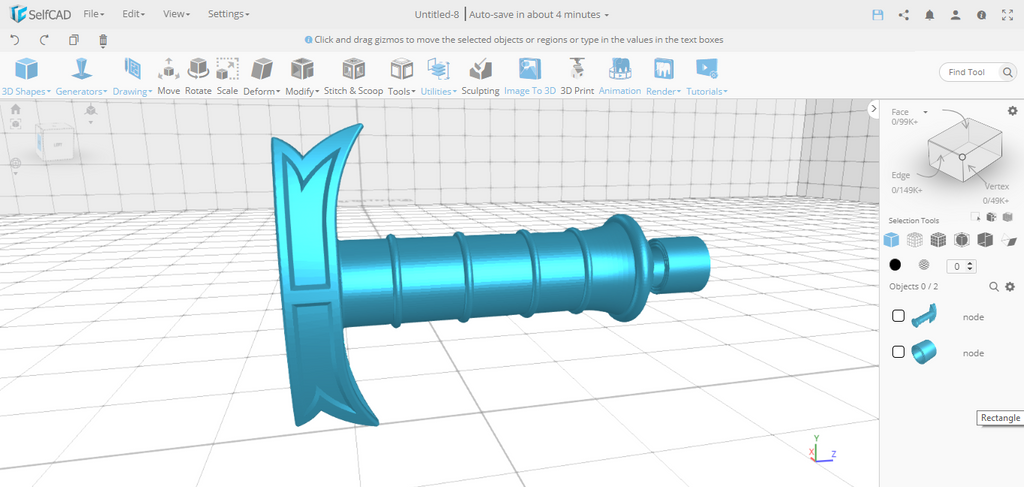The width and height of the screenshot is (1024, 487).
Task: Open the Render tool
Action: [x=664, y=77]
